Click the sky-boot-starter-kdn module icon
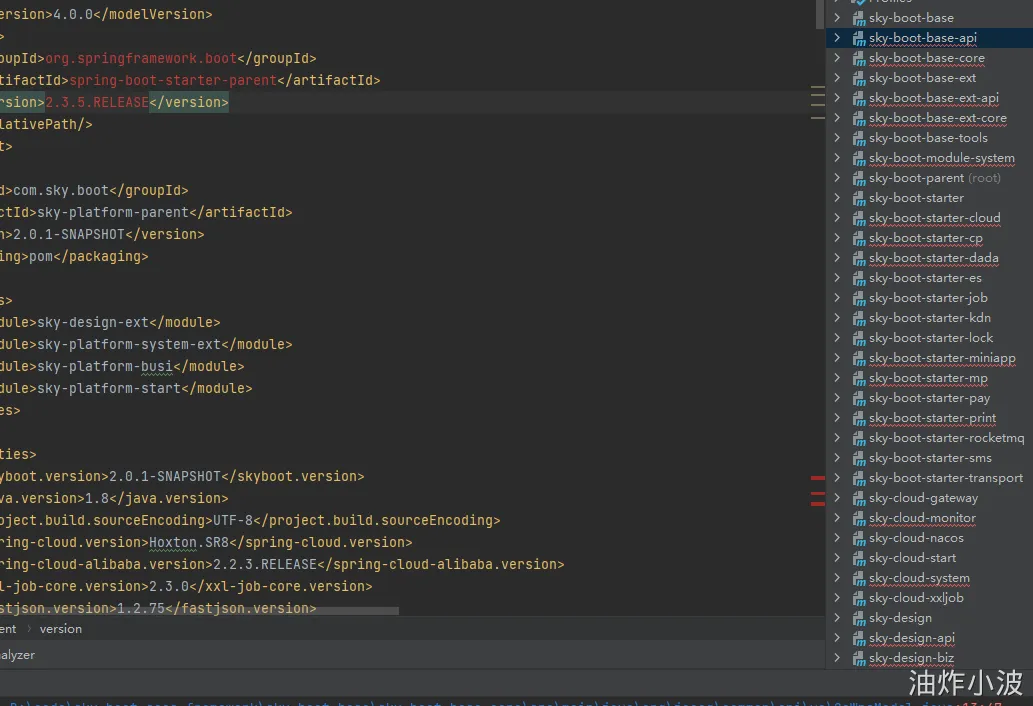1033x706 pixels. coord(858,318)
